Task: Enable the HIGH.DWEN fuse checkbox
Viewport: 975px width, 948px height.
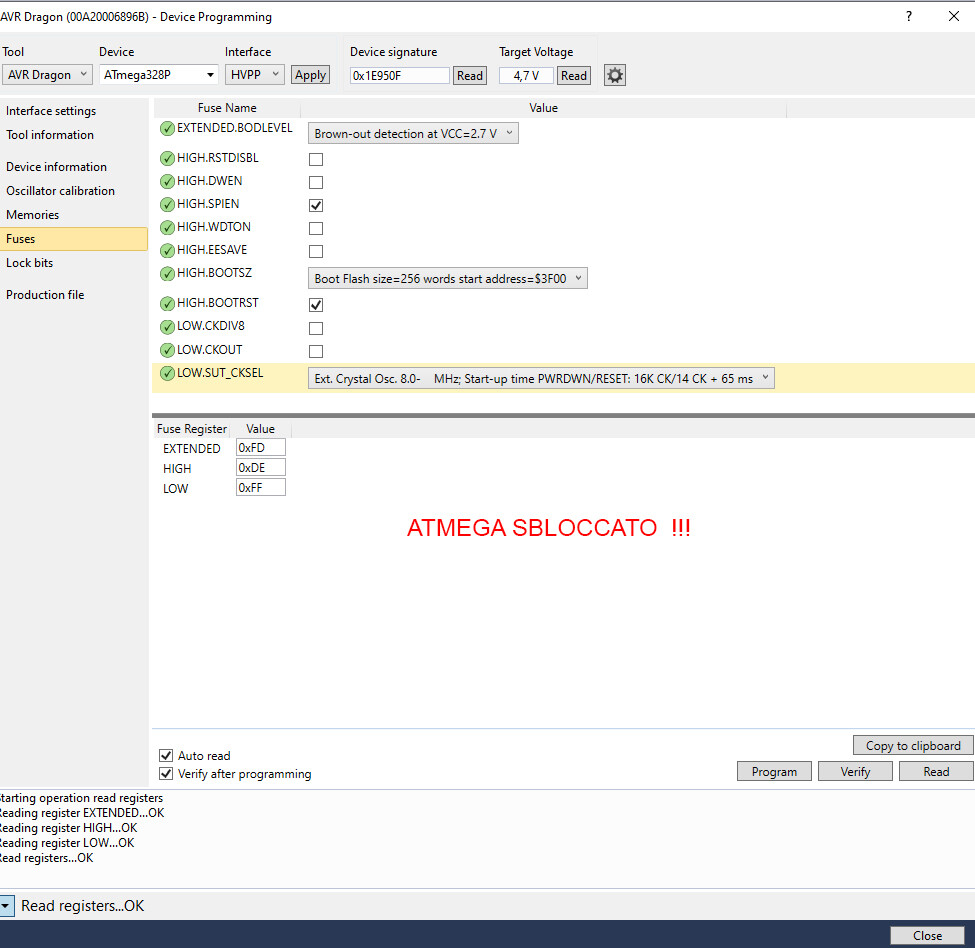Action: pyautogui.click(x=316, y=182)
